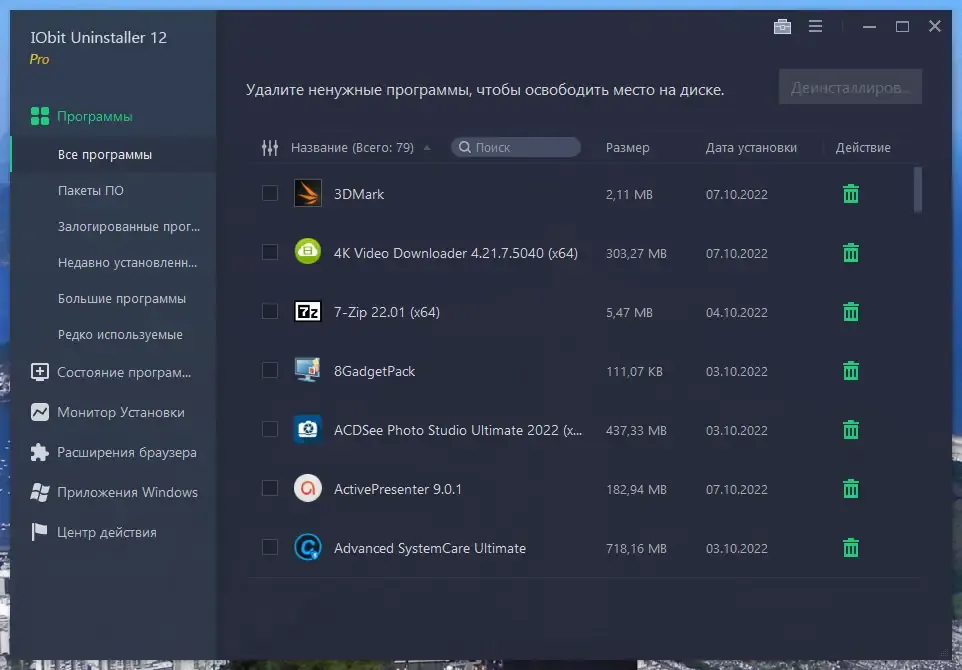Click the trash icon for ActivePresenter
Image resolution: width=962 pixels, height=670 pixels.
(x=850, y=489)
